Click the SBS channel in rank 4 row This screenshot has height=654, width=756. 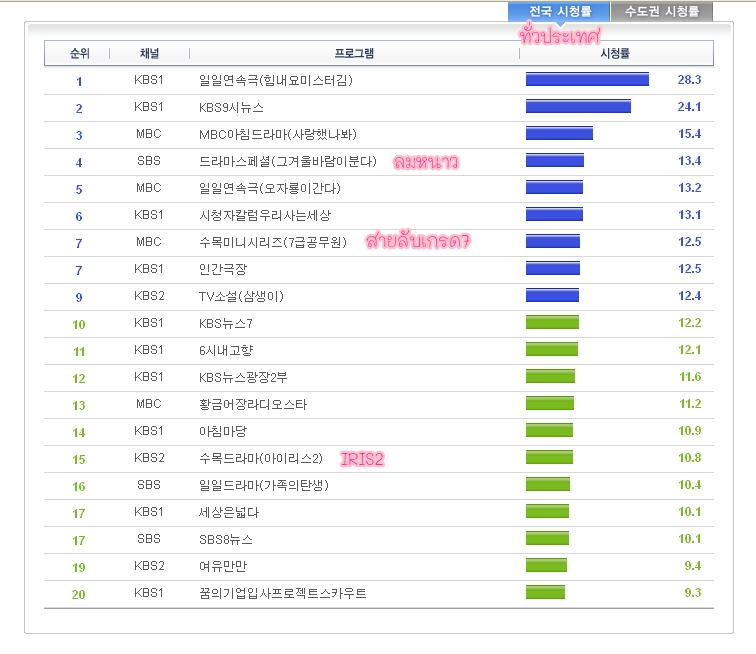point(148,161)
